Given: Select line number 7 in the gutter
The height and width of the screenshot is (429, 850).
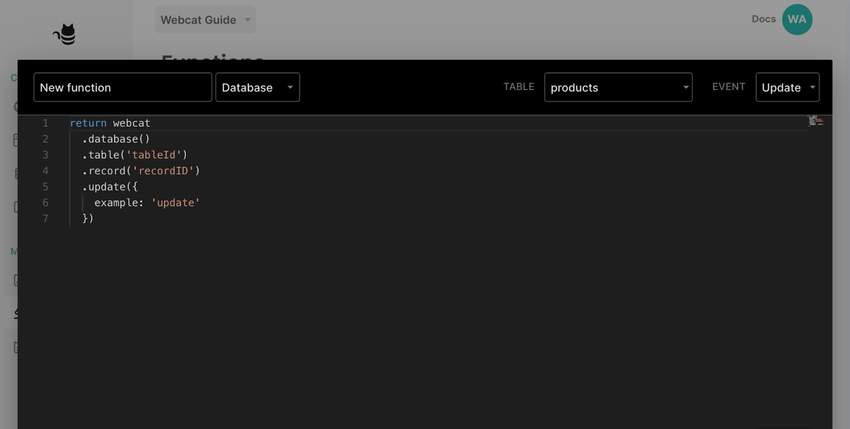Looking at the screenshot, I should point(45,219).
